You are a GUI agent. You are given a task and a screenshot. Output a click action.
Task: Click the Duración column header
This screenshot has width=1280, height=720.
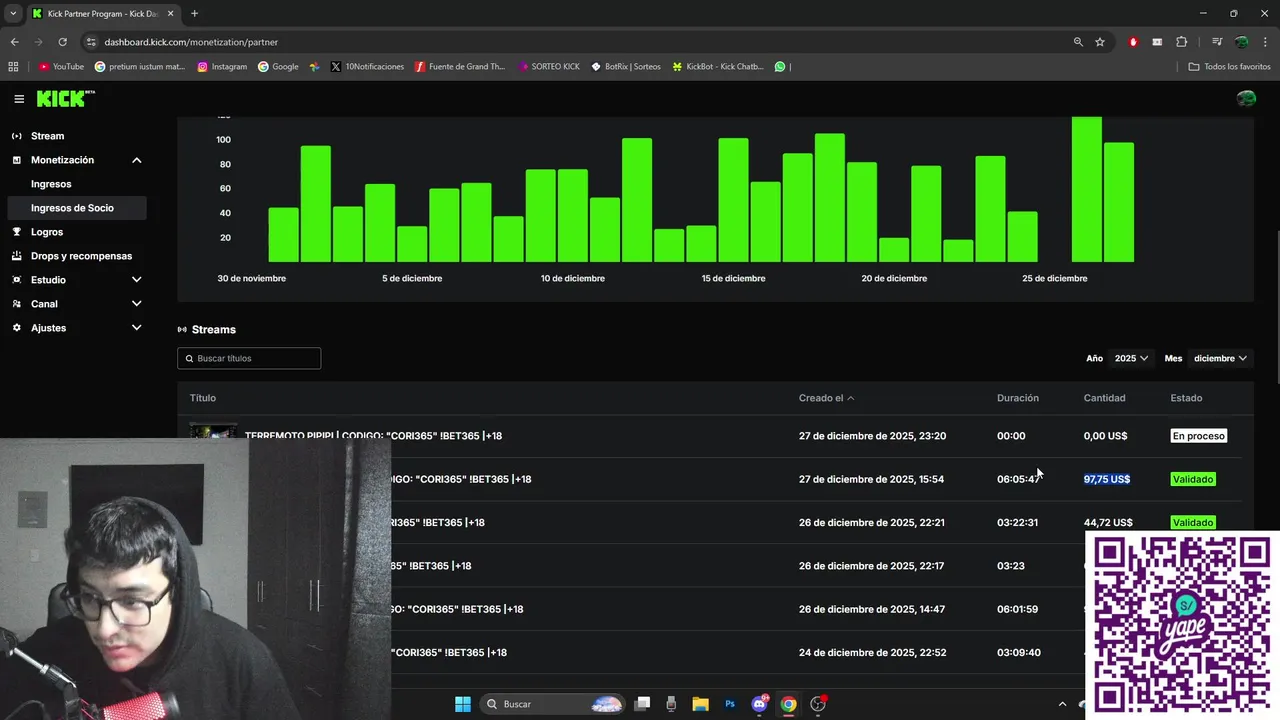pyautogui.click(x=1018, y=398)
